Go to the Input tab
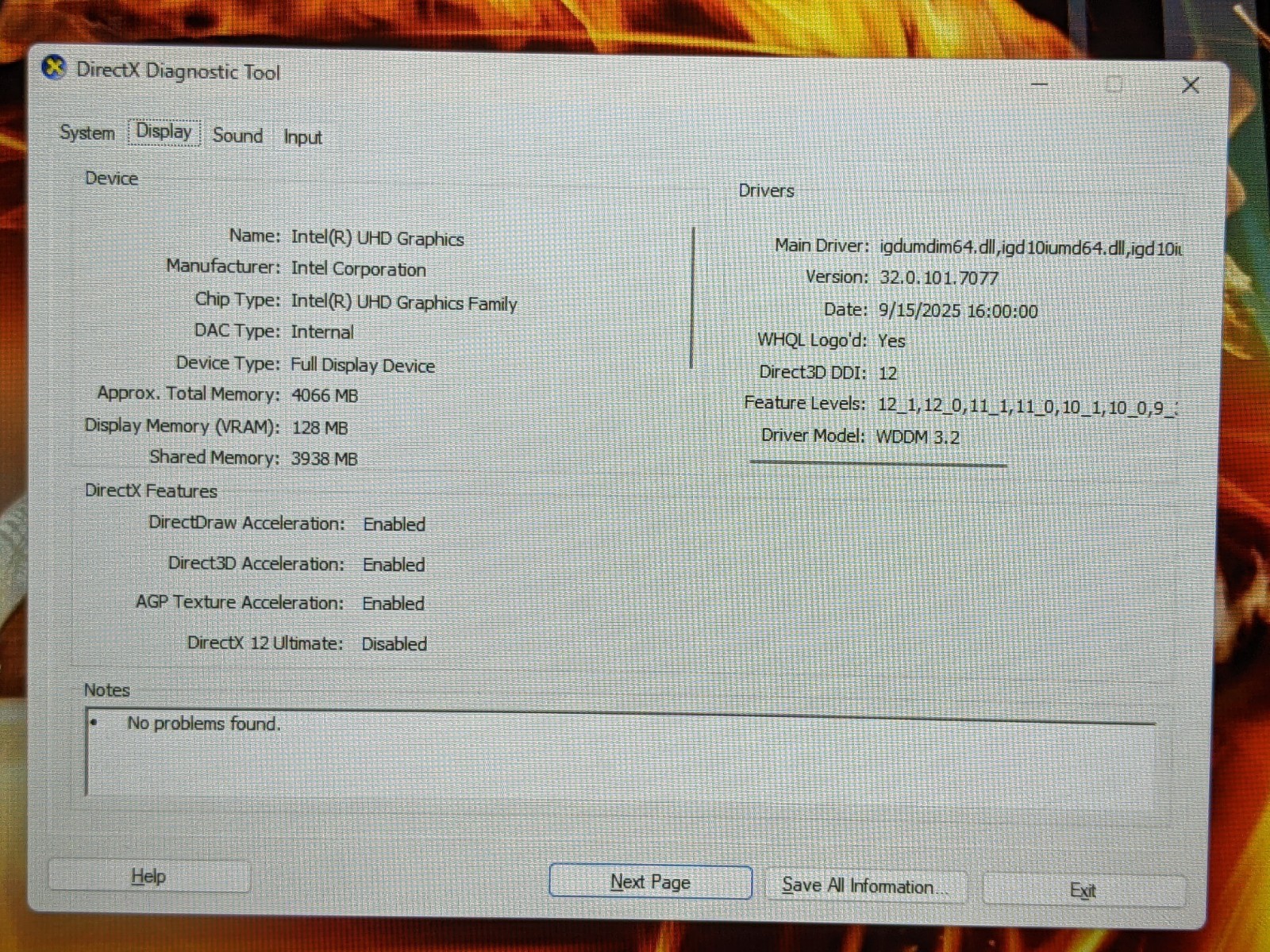 [302, 137]
